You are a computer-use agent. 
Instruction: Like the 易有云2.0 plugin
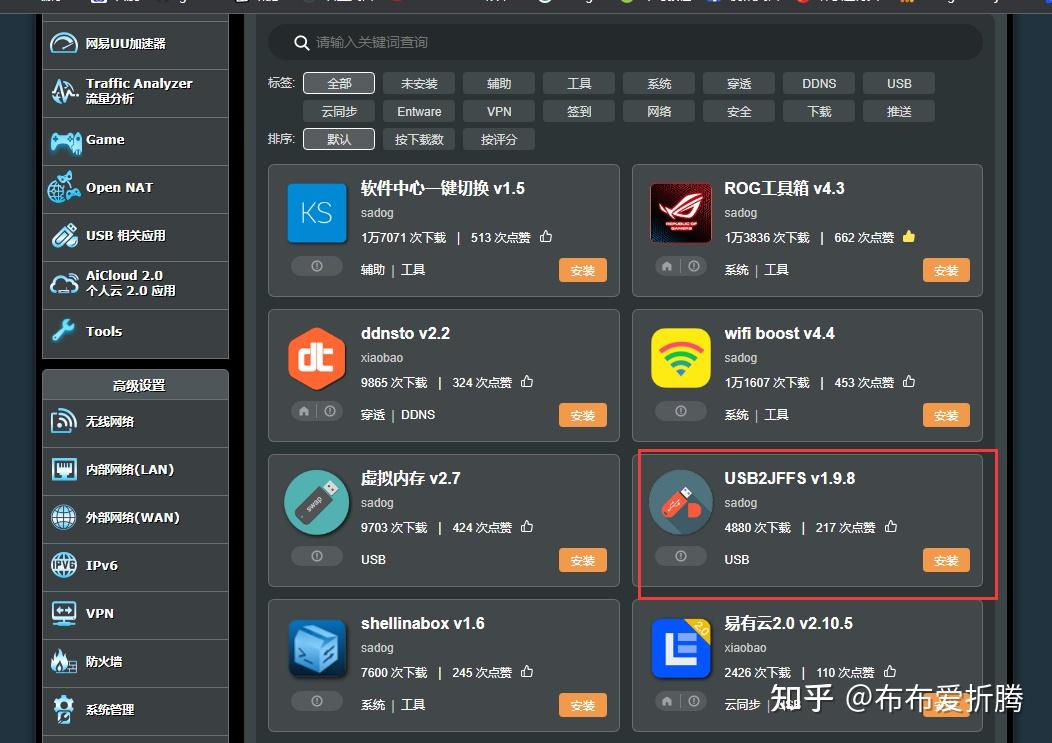tap(890, 671)
